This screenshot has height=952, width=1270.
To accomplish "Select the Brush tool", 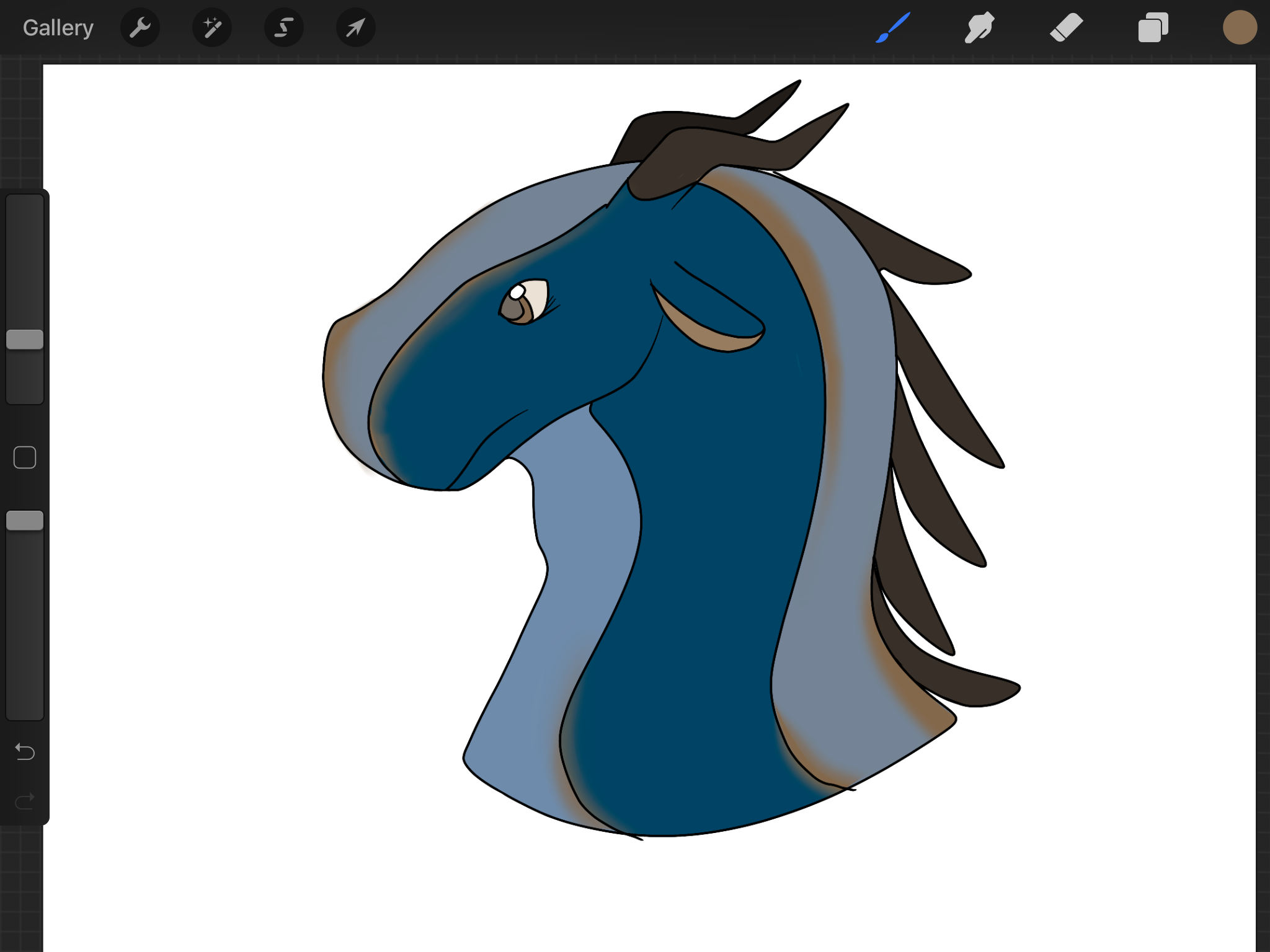I will (893, 28).
